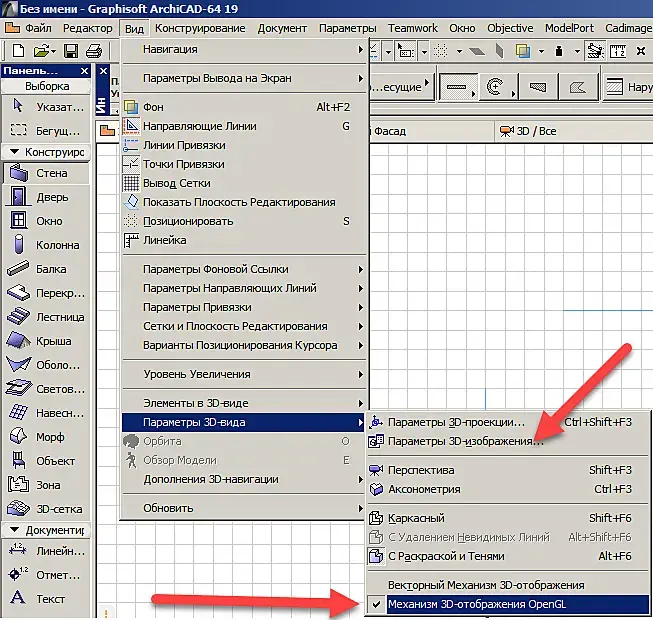Toggle Фон (Trace) option in menu

click(244, 107)
